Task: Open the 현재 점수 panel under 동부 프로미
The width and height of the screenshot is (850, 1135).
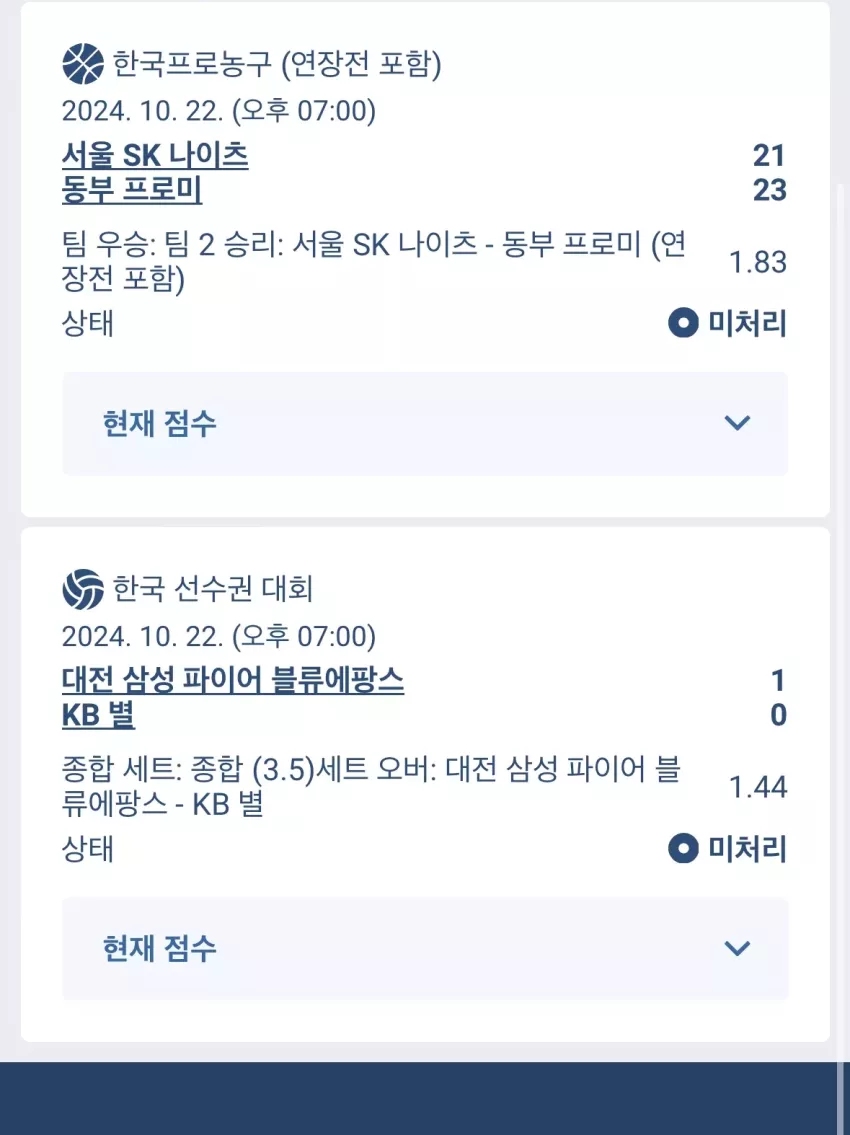Action: click(425, 423)
